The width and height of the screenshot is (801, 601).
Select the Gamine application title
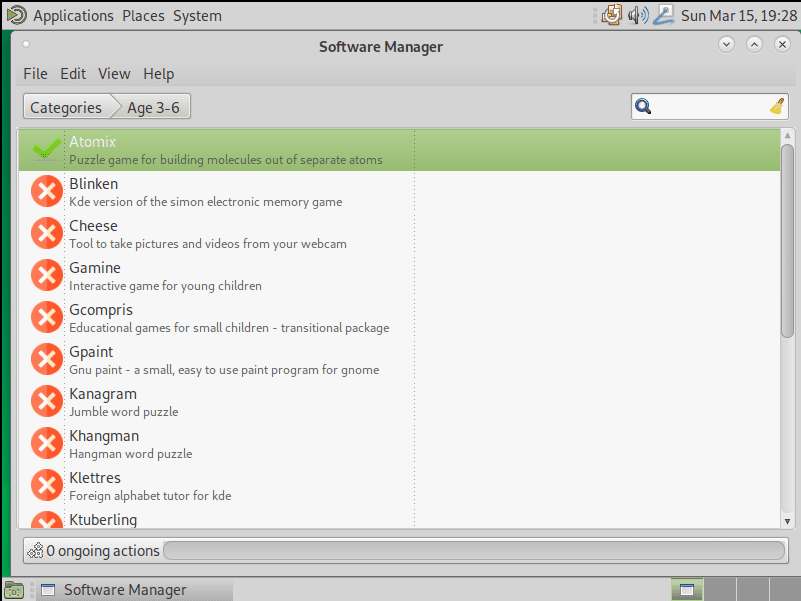[95, 268]
